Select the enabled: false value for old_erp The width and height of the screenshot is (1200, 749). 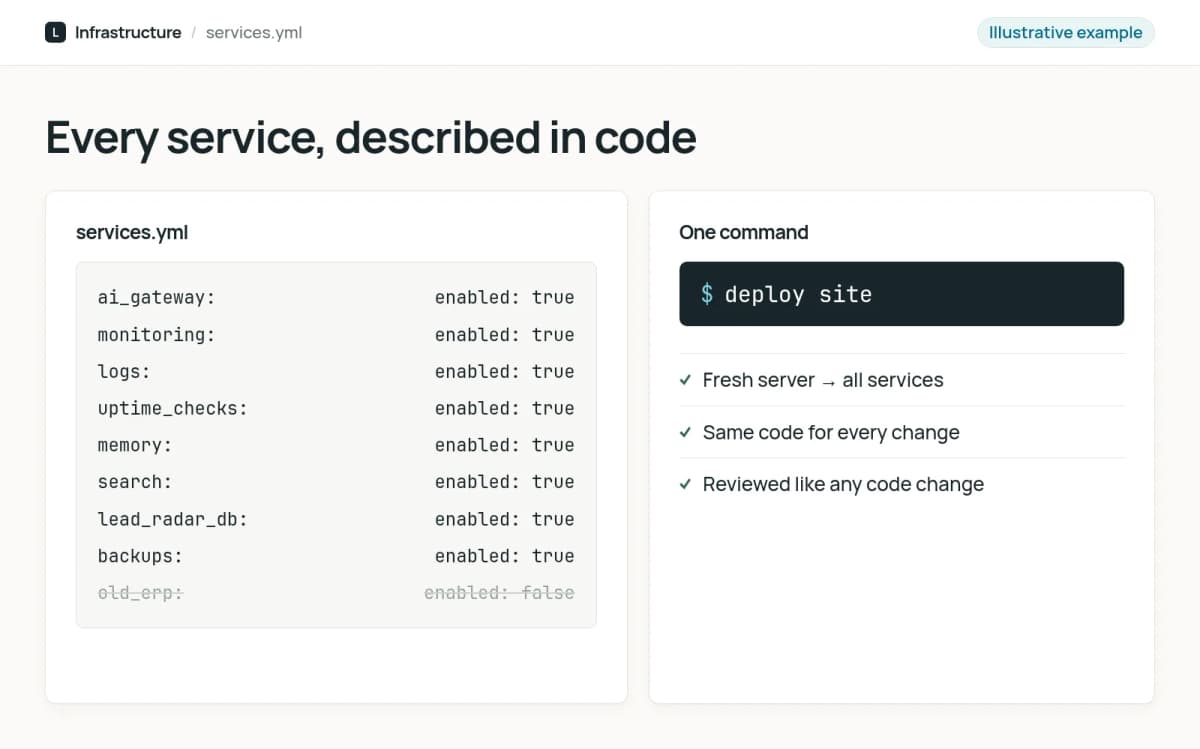click(499, 593)
